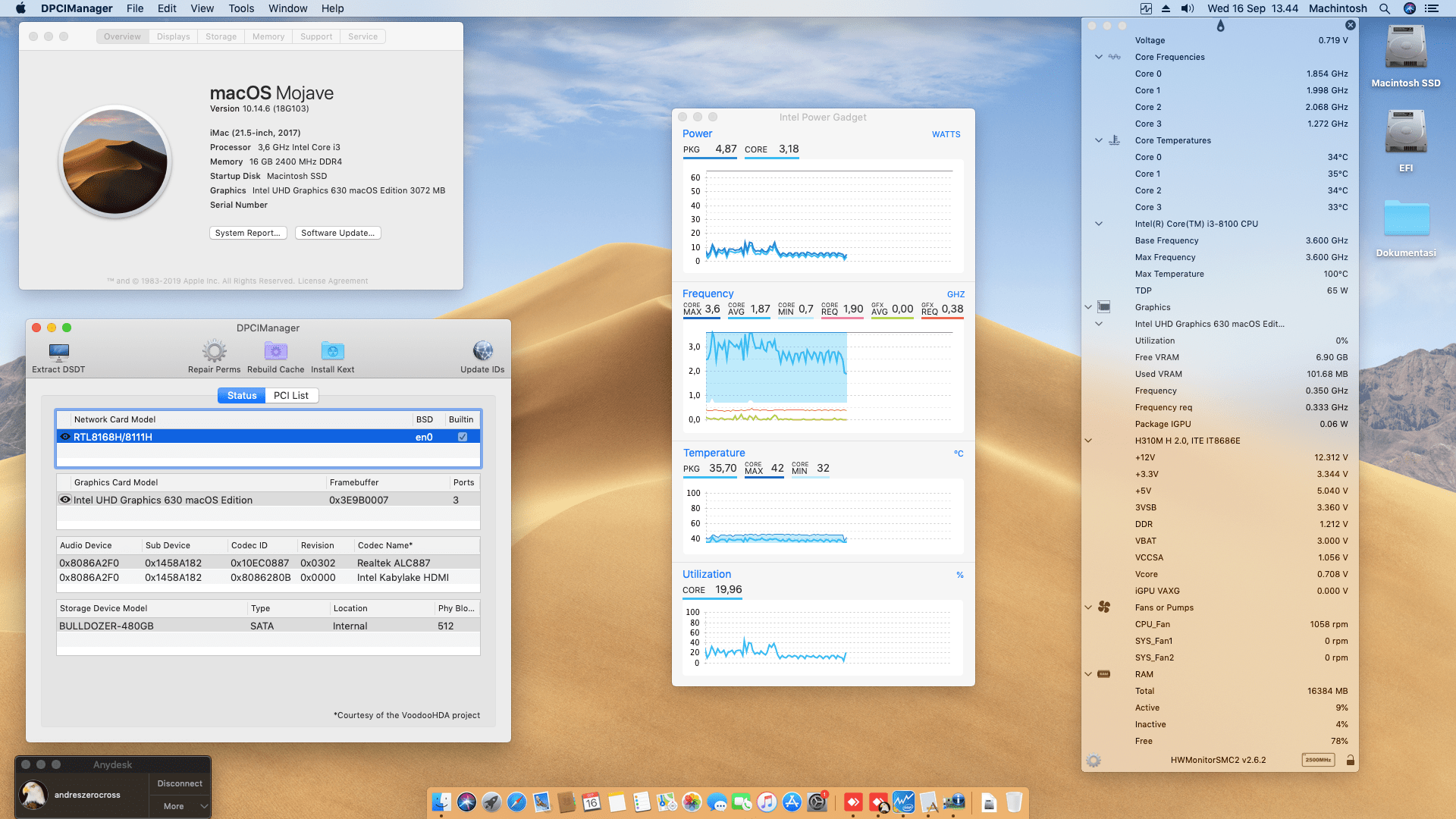The height and width of the screenshot is (819, 1456).
Task: Collapse the Core Frequencies section
Action: 1098,56
